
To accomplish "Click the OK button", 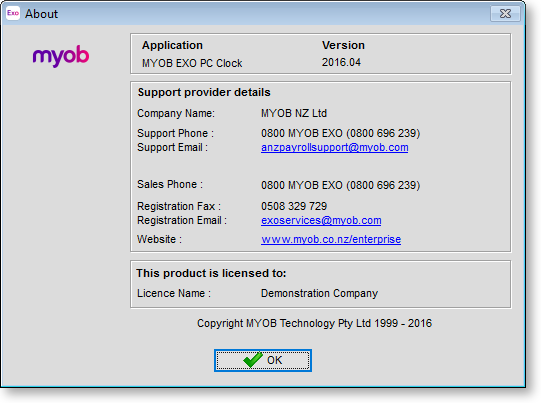I will (x=263, y=360).
